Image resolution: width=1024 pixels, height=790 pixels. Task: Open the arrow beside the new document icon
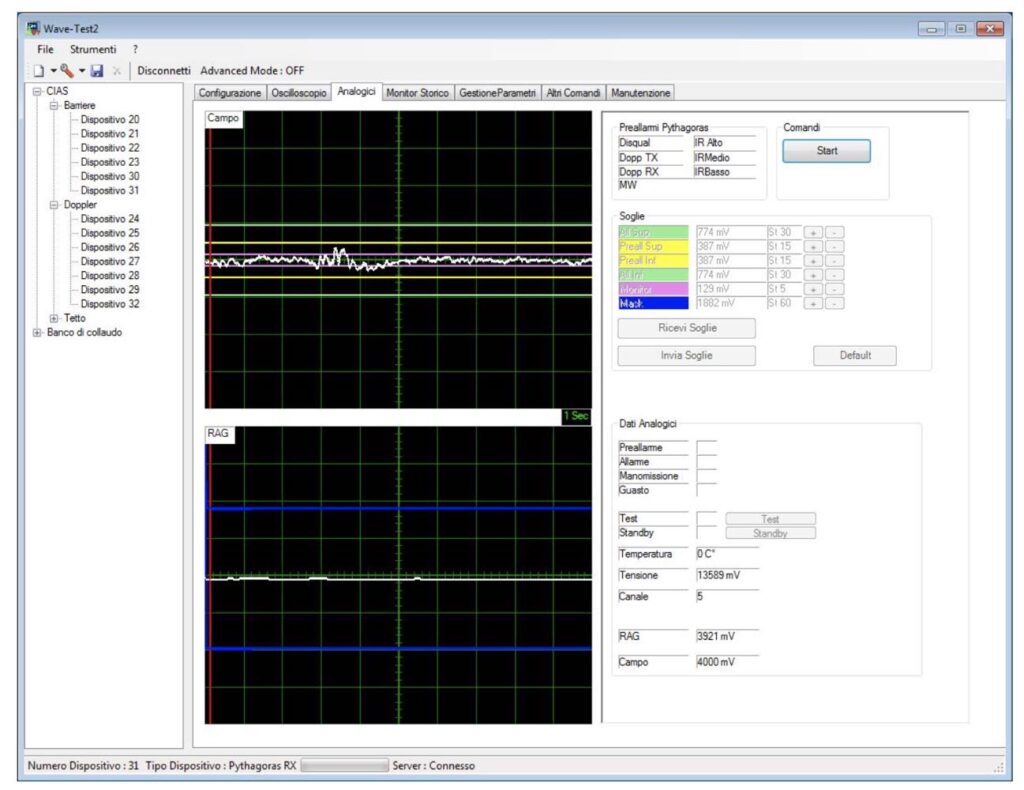click(53, 71)
